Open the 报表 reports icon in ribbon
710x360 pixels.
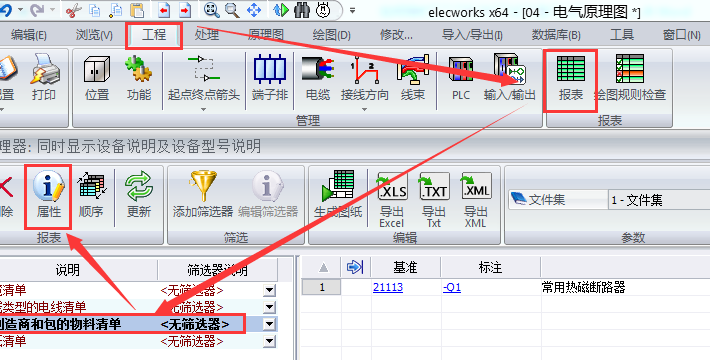(x=571, y=79)
